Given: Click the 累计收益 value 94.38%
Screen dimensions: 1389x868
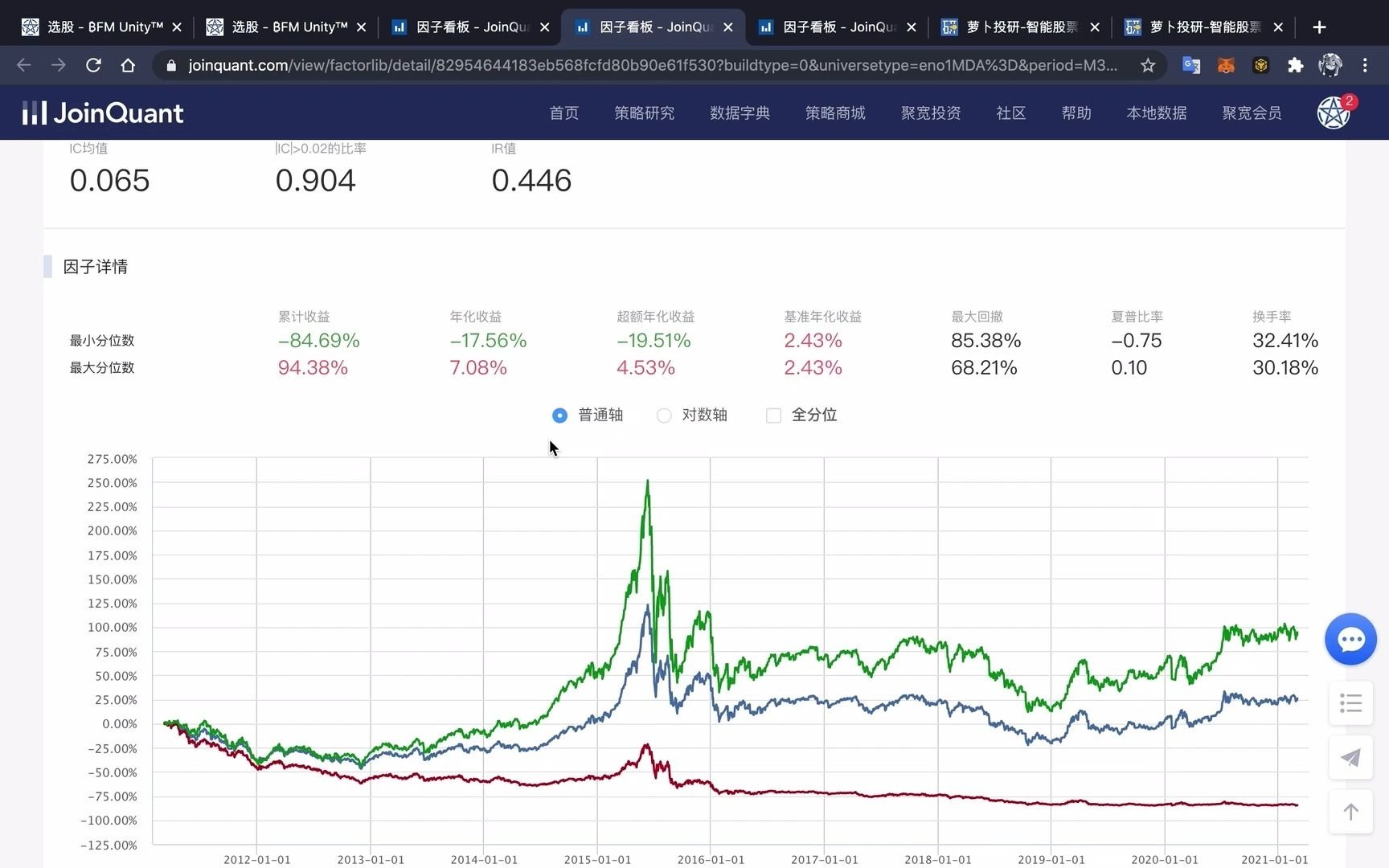Looking at the screenshot, I should tap(313, 368).
